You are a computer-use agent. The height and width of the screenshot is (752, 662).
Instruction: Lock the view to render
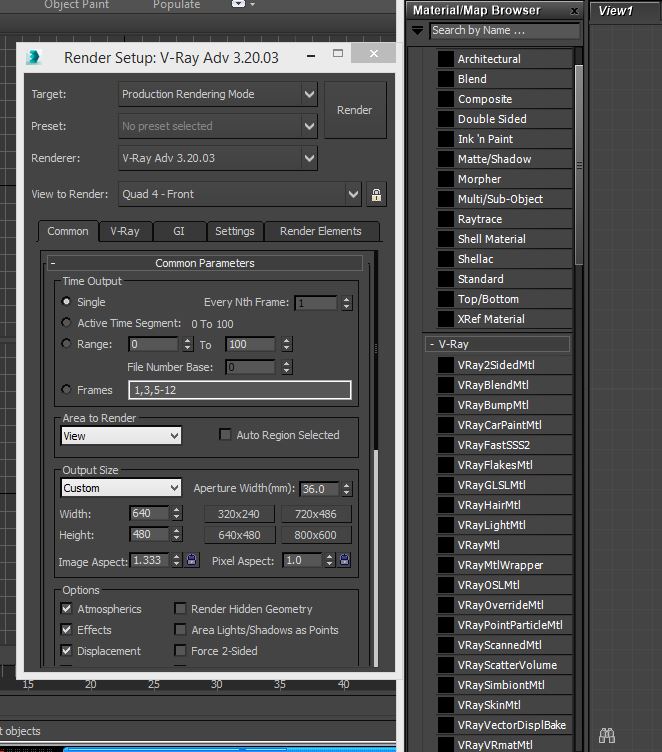point(376,195)
